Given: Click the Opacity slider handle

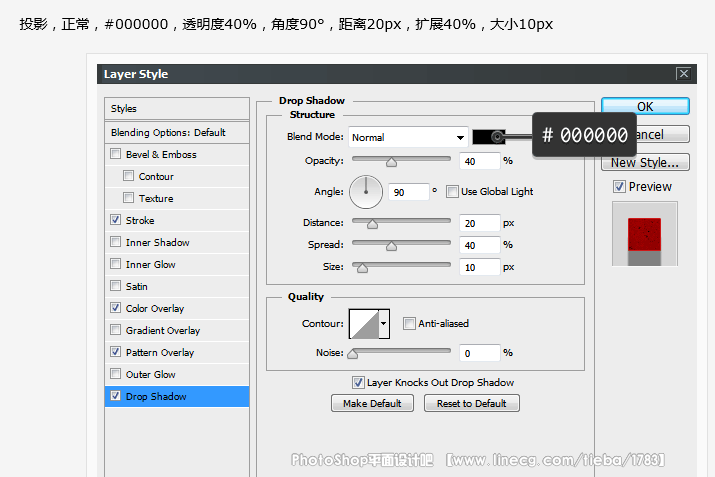Looking at the screenshot, I should (391, 161).
